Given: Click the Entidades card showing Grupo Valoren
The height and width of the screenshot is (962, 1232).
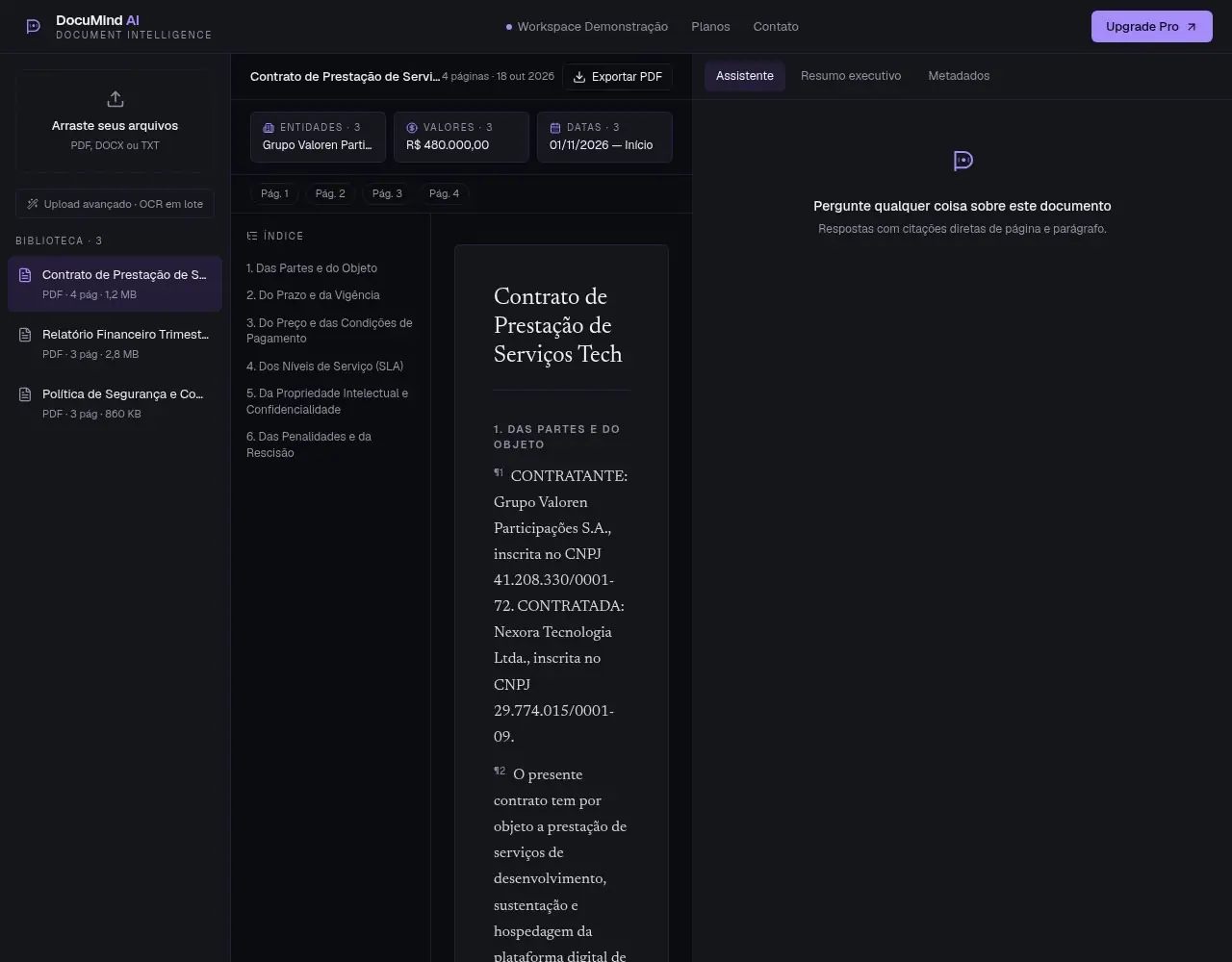Looking at the screenshot, I should pos(318,137).
